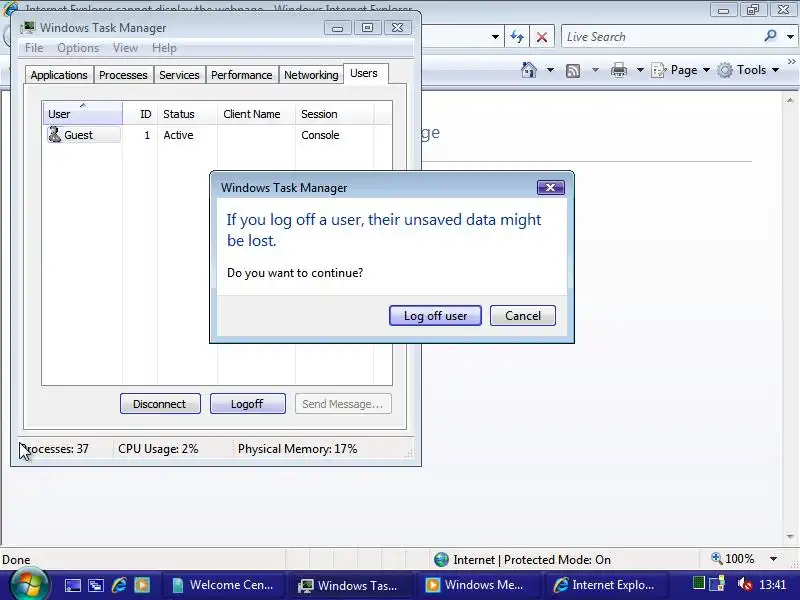
Task: Click the Send Message button
Action: (343, 404)
